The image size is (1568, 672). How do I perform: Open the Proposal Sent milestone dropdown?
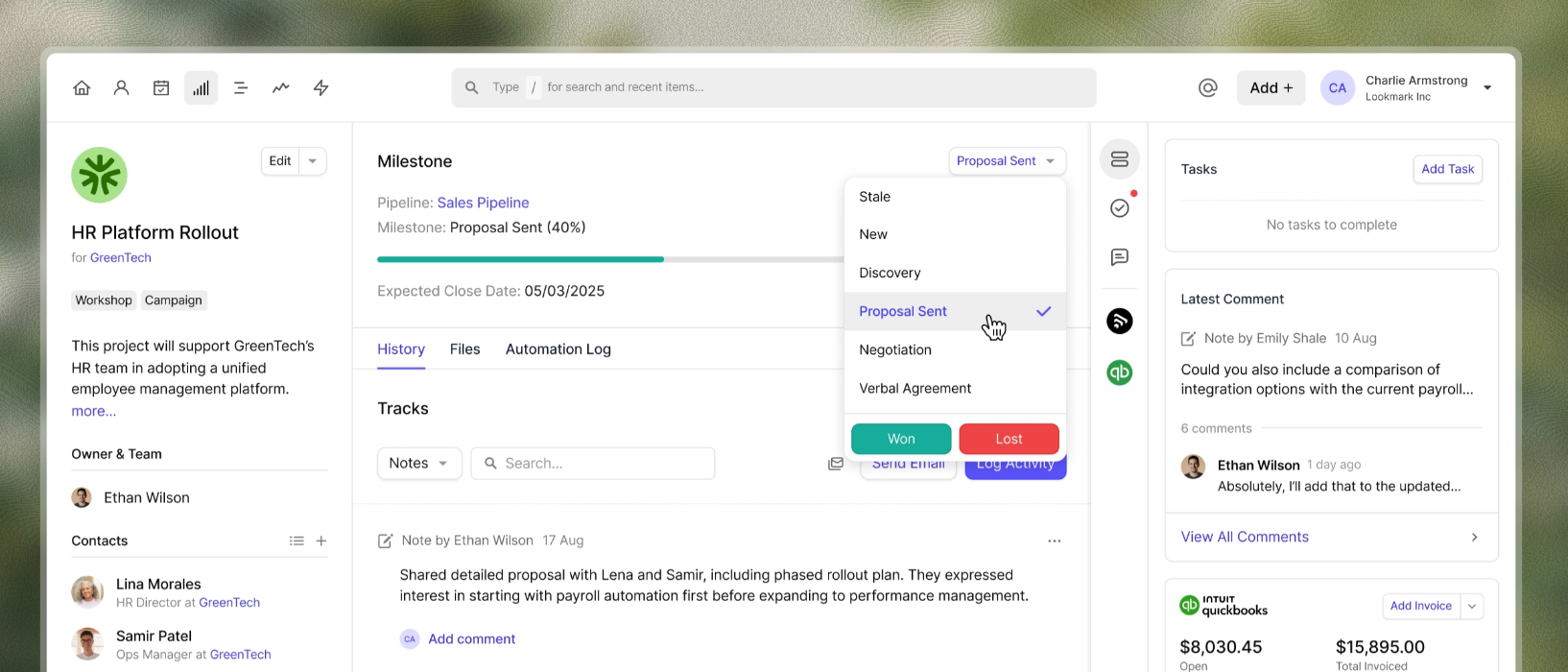pyautogui.click(x=1007, y=161)
